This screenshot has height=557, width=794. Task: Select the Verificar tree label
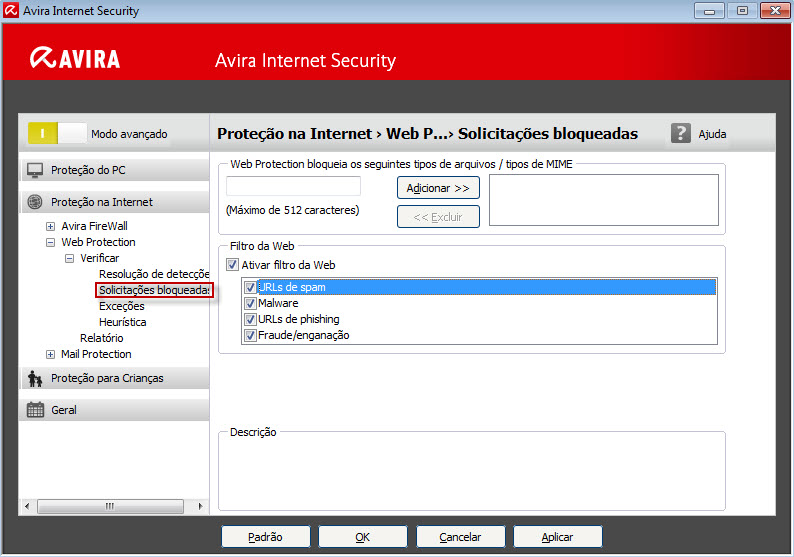pos(99,258)
